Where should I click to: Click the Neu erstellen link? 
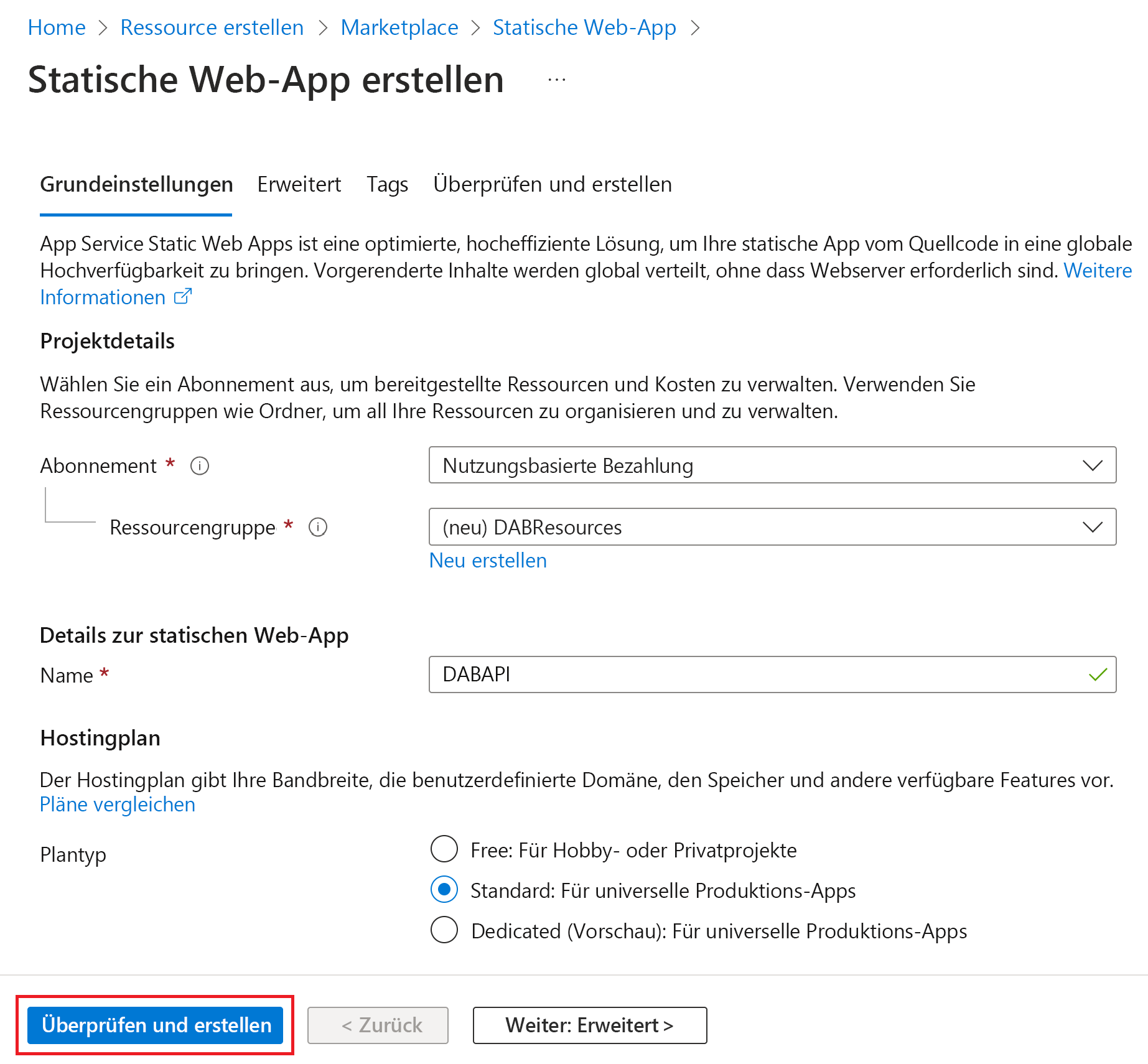click(488, 561)
